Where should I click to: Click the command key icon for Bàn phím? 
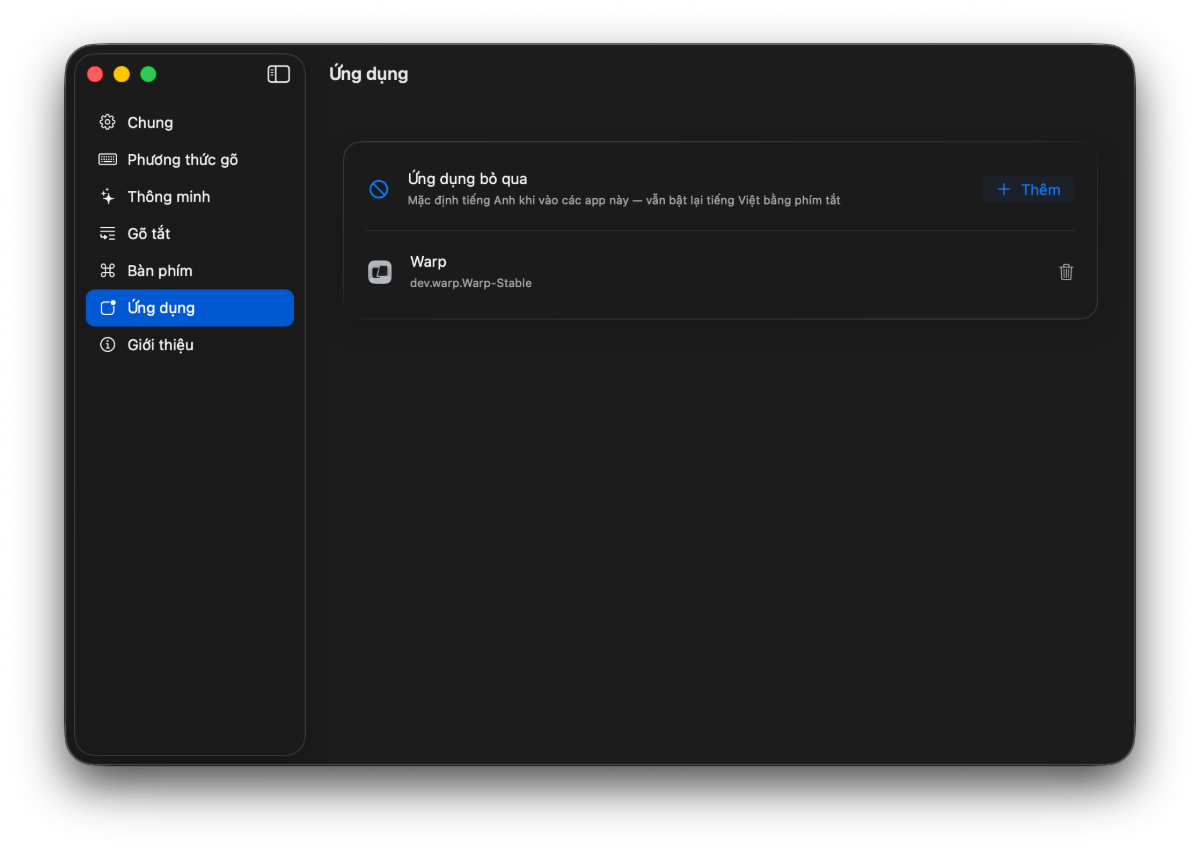tap(108, 270)
